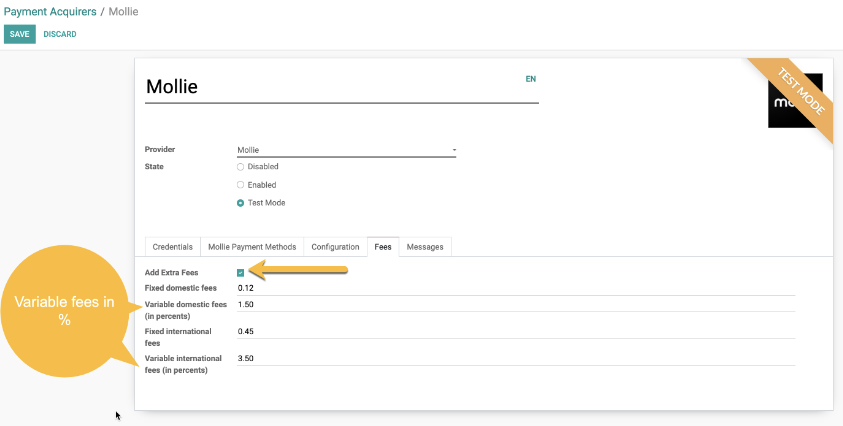Click the 'Provider' field label

pos(160,149)
